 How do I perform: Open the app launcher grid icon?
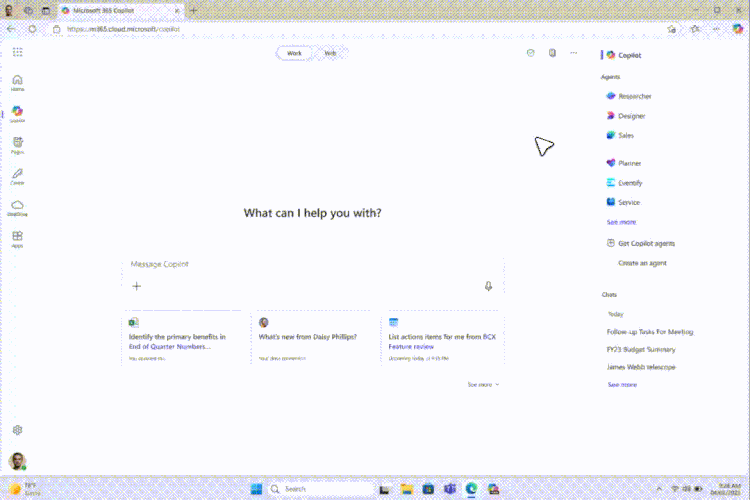(18, 52)
